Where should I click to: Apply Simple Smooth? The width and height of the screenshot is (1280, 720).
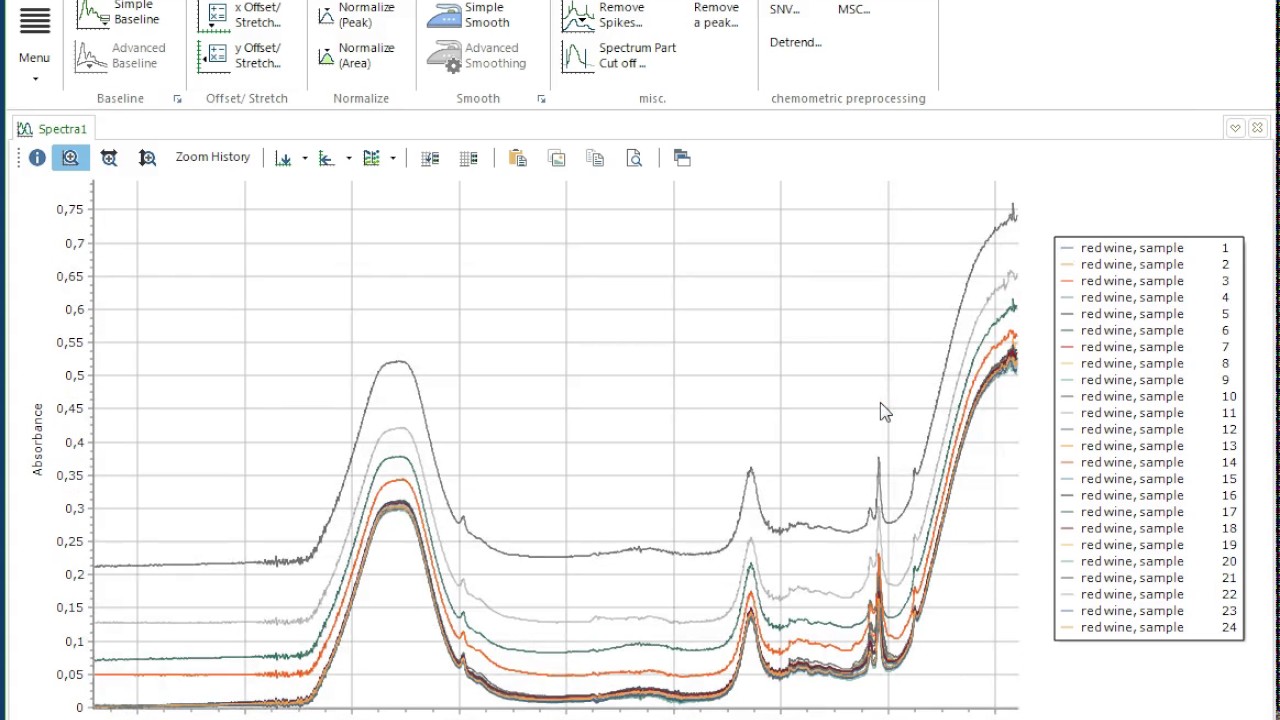pyautogui.click(x=468, y=14)
